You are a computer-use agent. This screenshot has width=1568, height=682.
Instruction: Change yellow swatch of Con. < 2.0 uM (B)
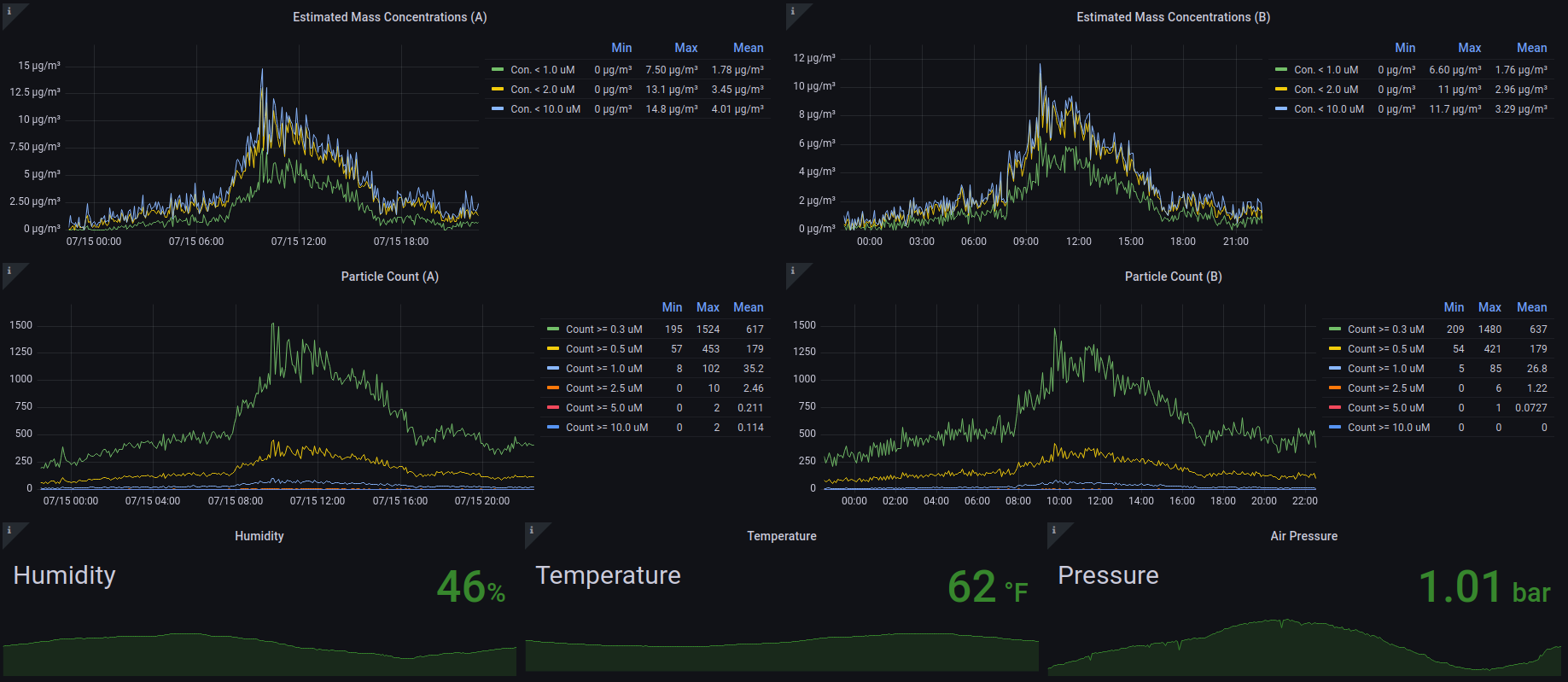(1281, 90)
